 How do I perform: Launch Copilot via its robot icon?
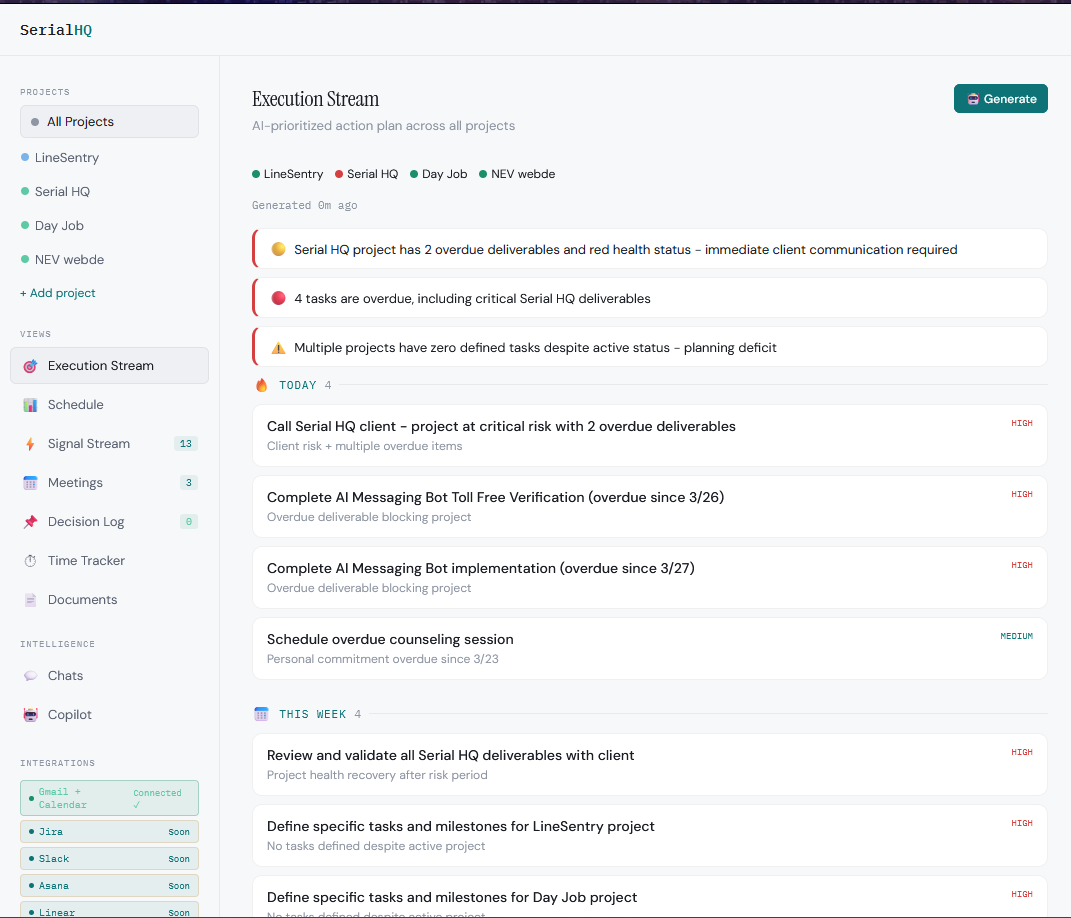(x=31, y=714)
